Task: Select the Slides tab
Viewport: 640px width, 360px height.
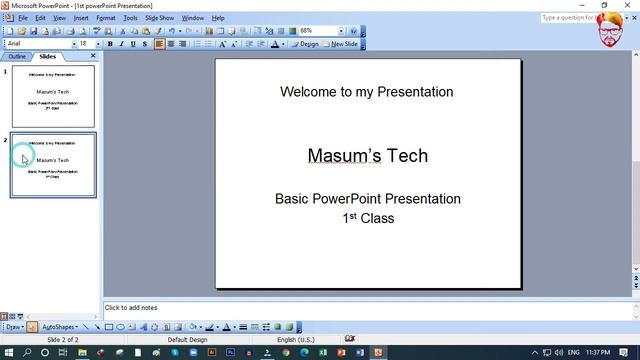Action: pyautogui.click(x=47, y=56)
